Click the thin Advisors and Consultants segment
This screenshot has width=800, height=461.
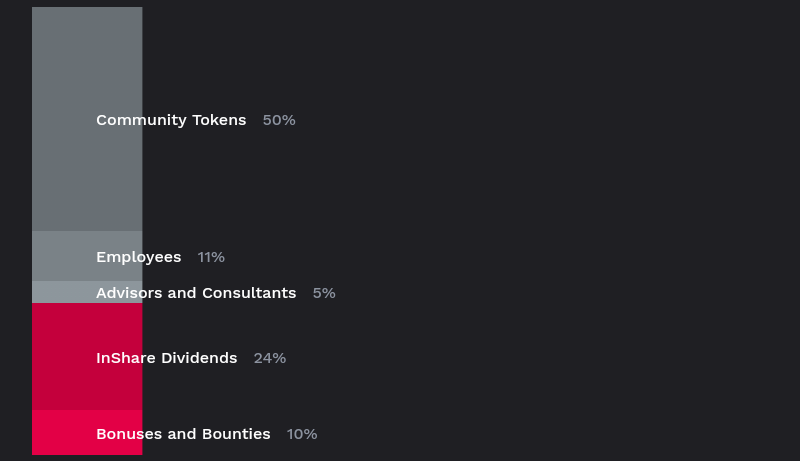tap(62, 292)
